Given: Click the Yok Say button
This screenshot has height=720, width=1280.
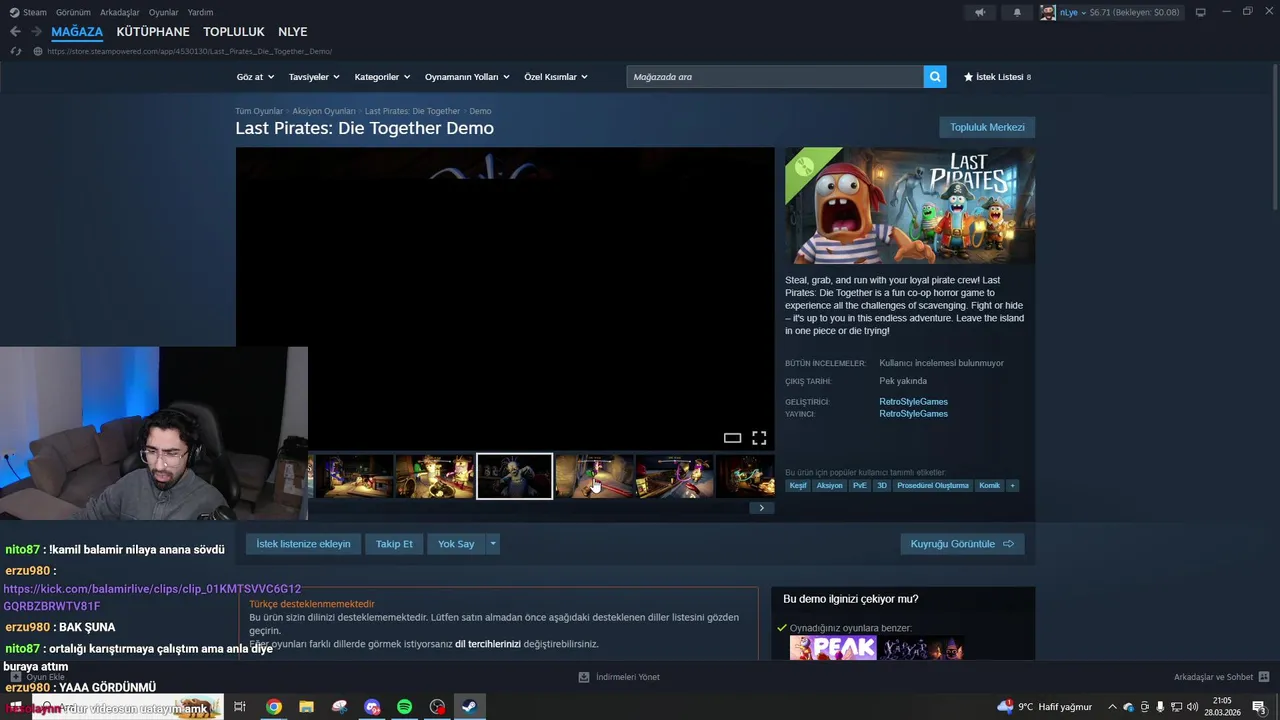Looking at the screenshot, I should (456, 544).
